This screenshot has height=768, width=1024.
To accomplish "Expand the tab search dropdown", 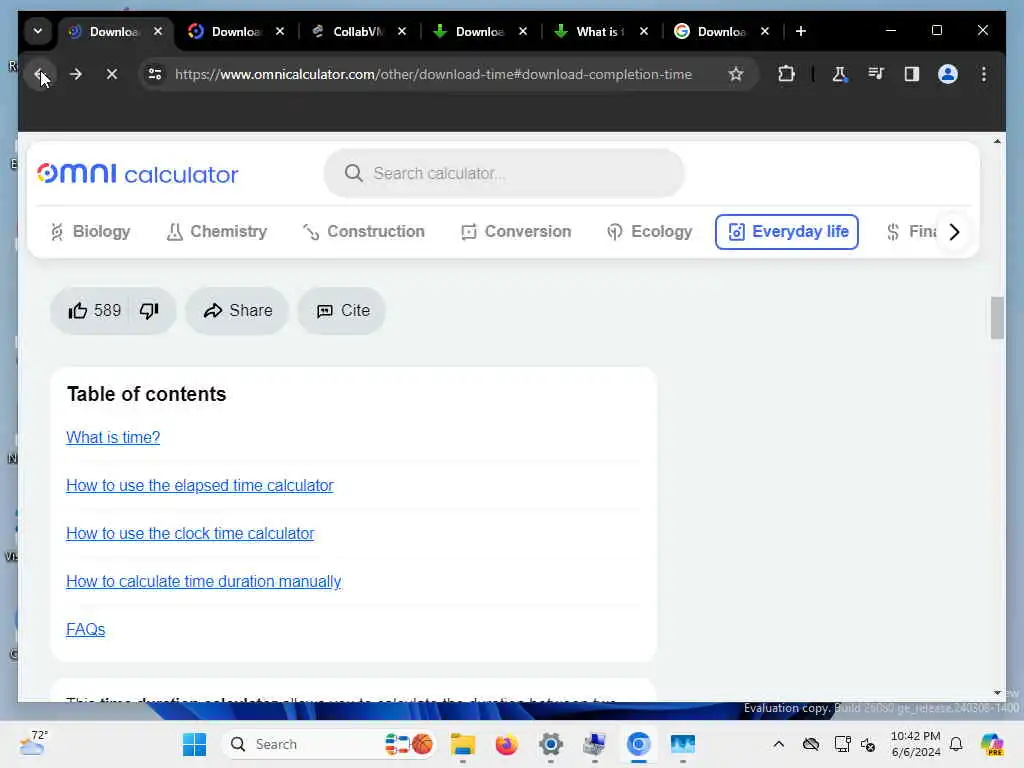I will 38,31.
